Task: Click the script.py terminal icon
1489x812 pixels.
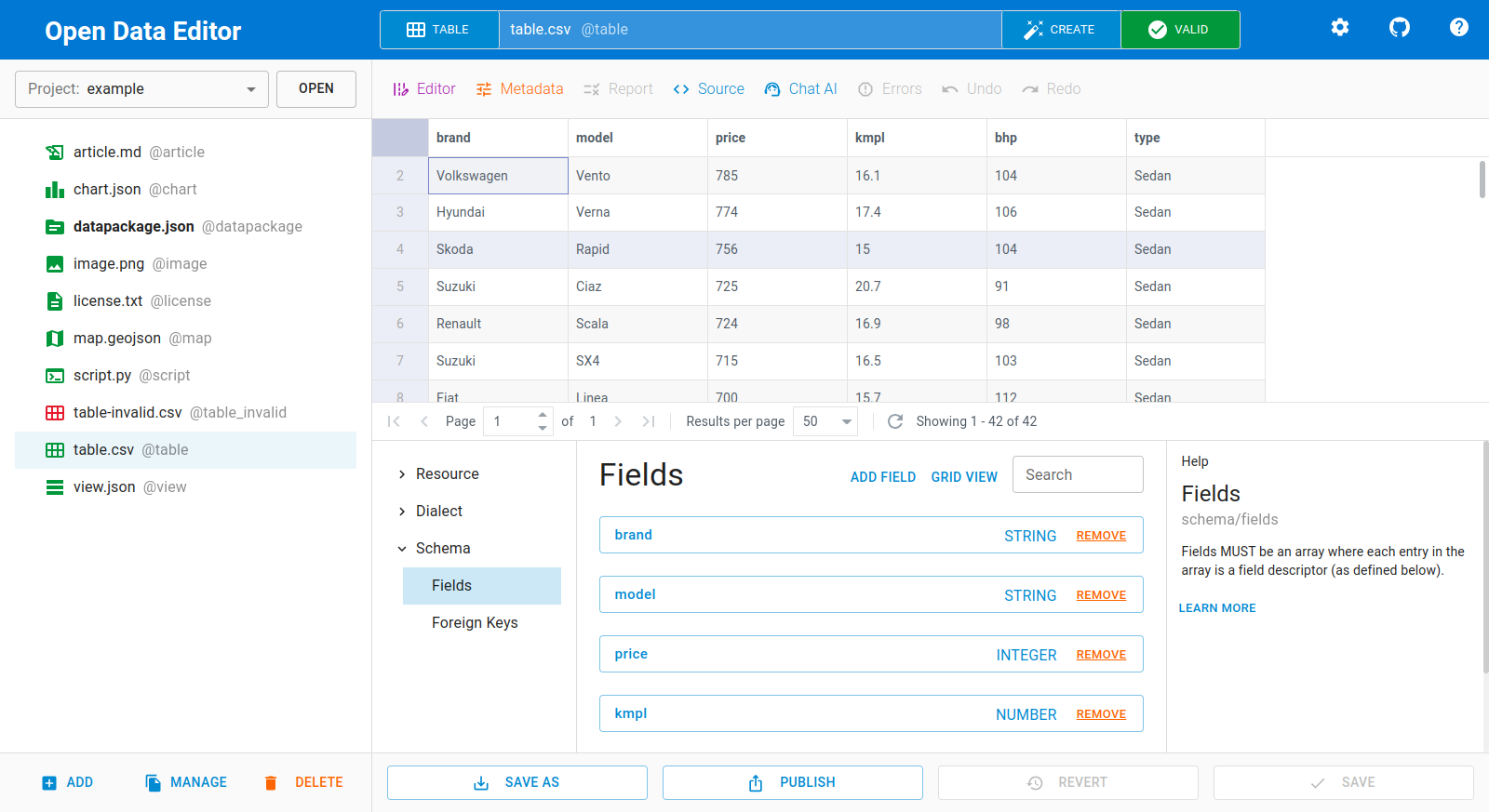Action: coord(55,376)
